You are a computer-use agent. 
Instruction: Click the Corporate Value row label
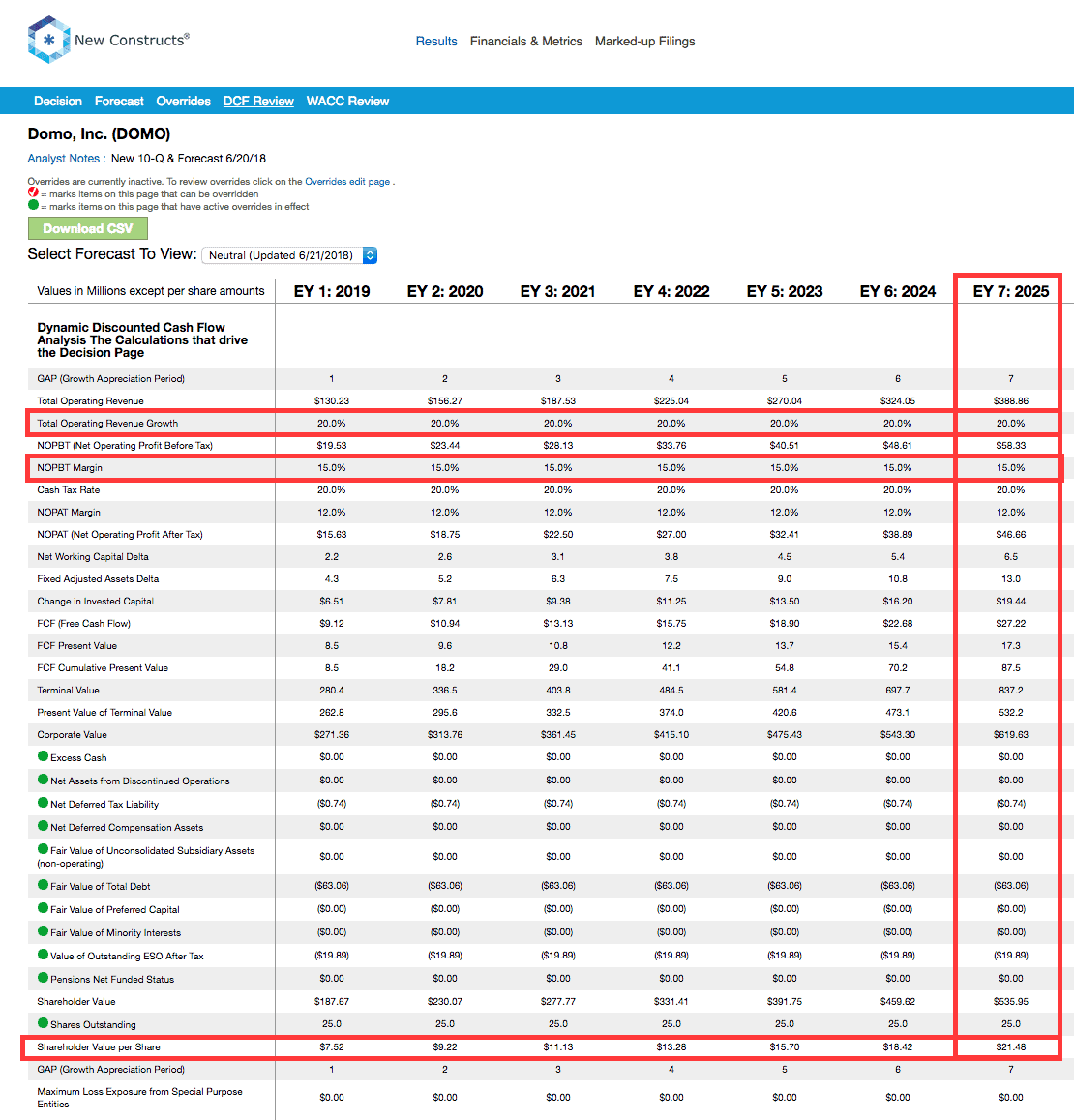[73, 734]
